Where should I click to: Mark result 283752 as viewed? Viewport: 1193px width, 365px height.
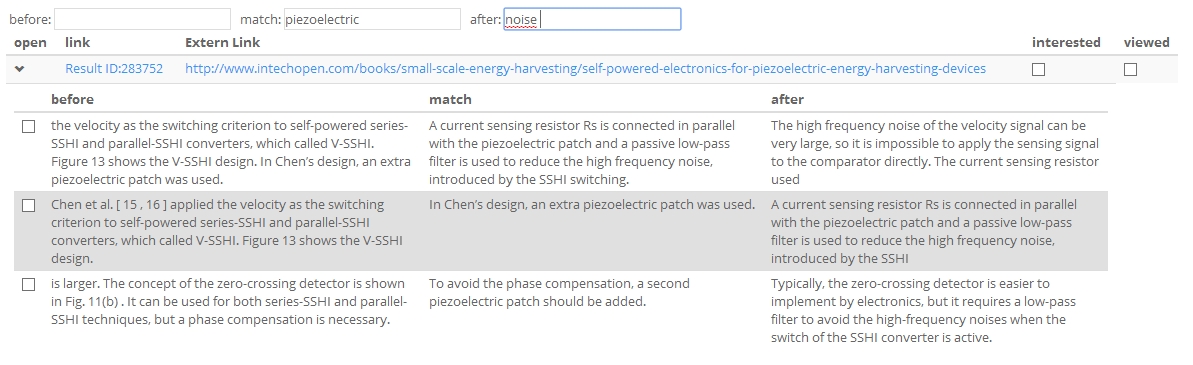coord(1130,70)
